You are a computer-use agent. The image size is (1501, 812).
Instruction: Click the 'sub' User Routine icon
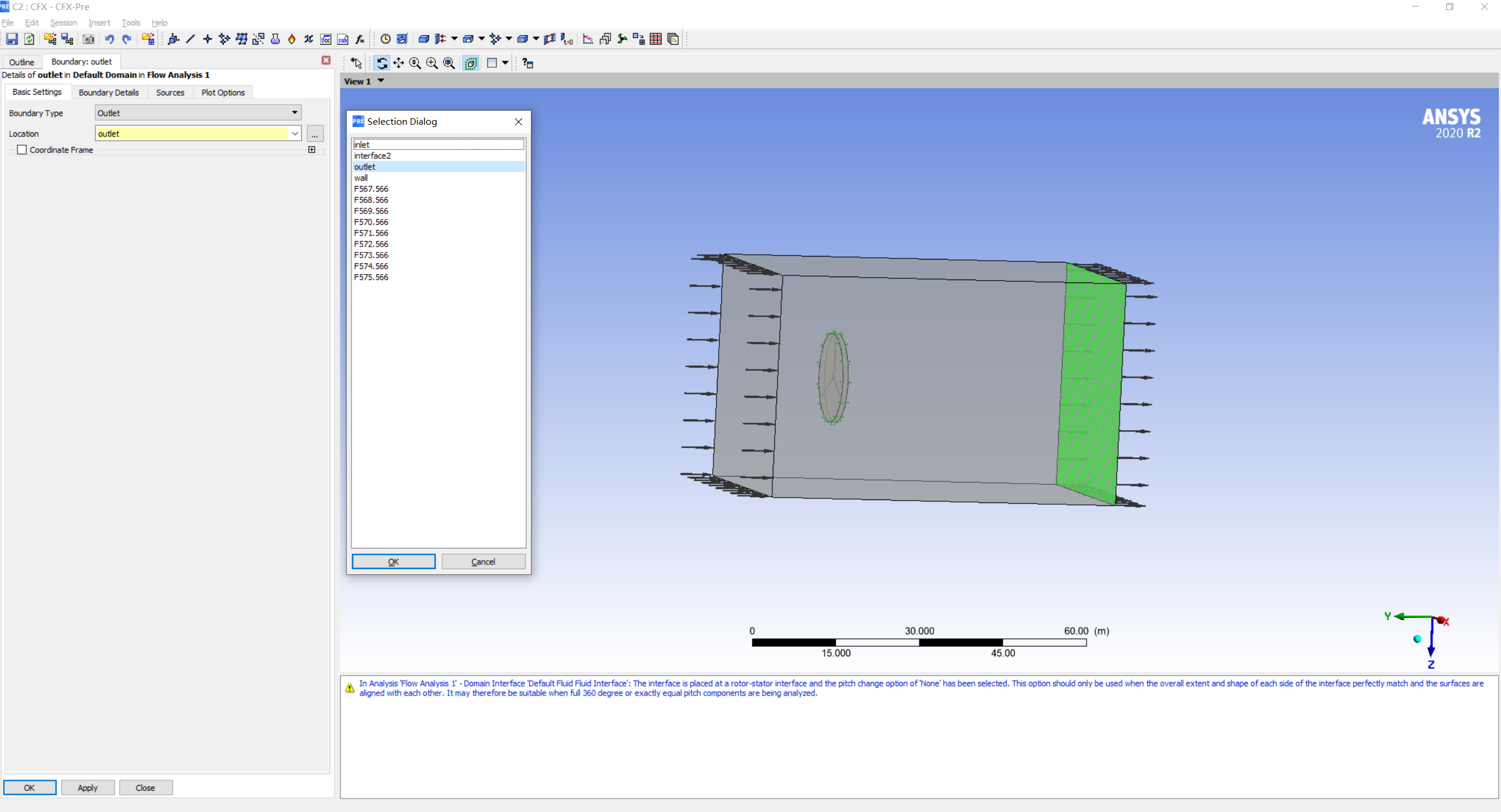tap(343, 39)
